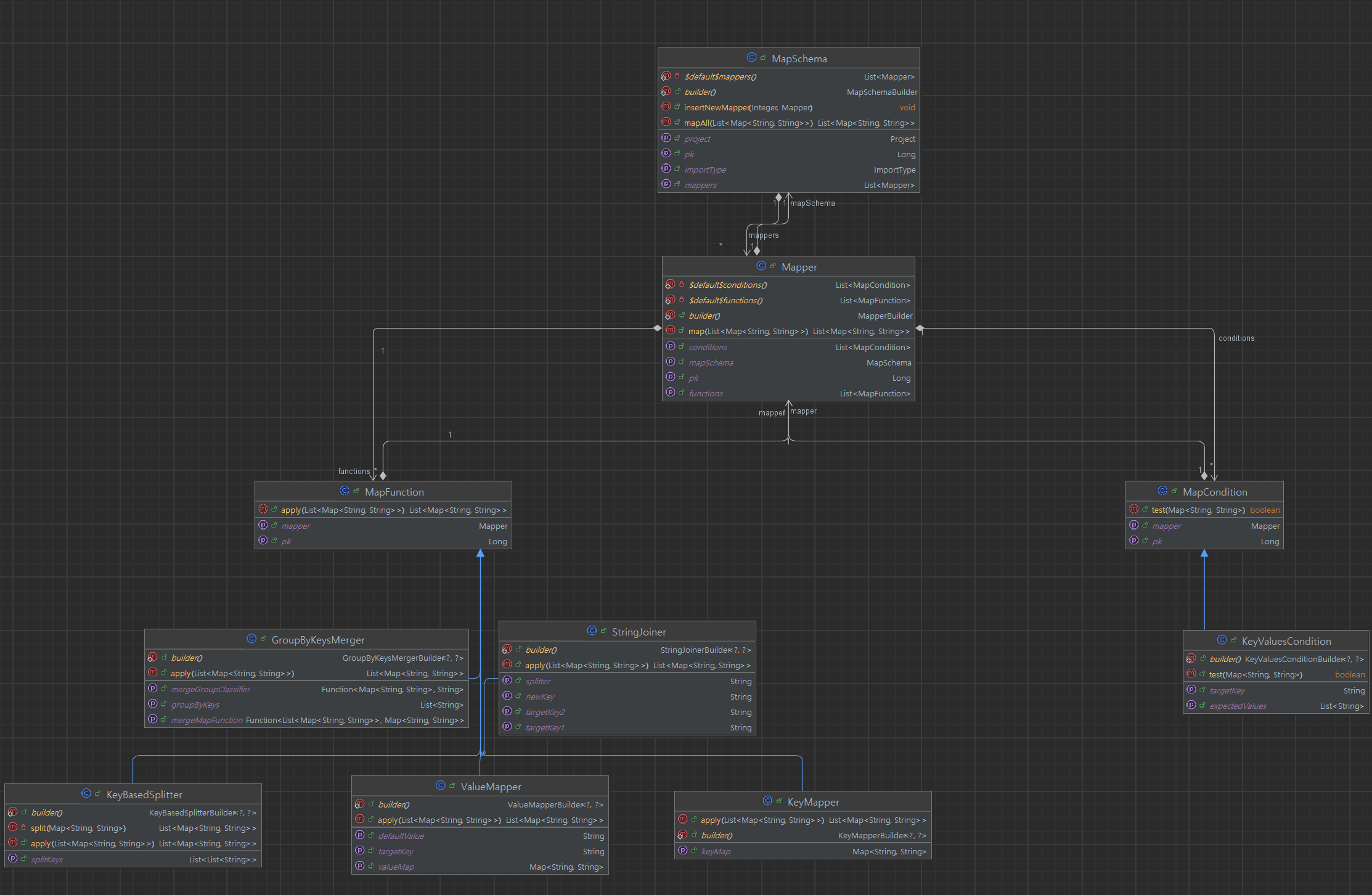Select the KeyBasedSplitter class title
Image resolution: width=1372 pixels, height=895 pixels.
tap(144, 795)
